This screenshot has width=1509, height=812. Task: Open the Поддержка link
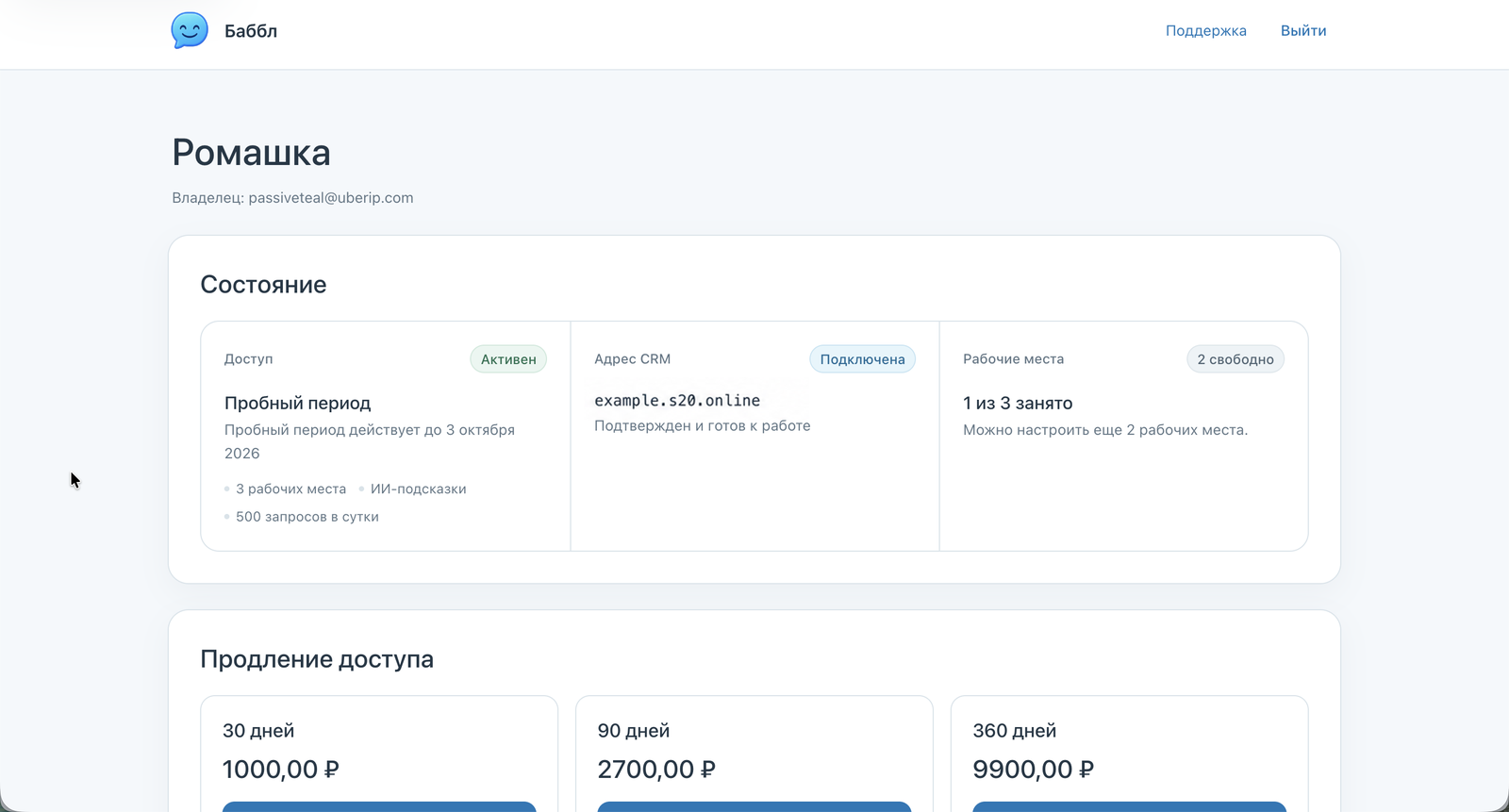tap(1205, 30)
